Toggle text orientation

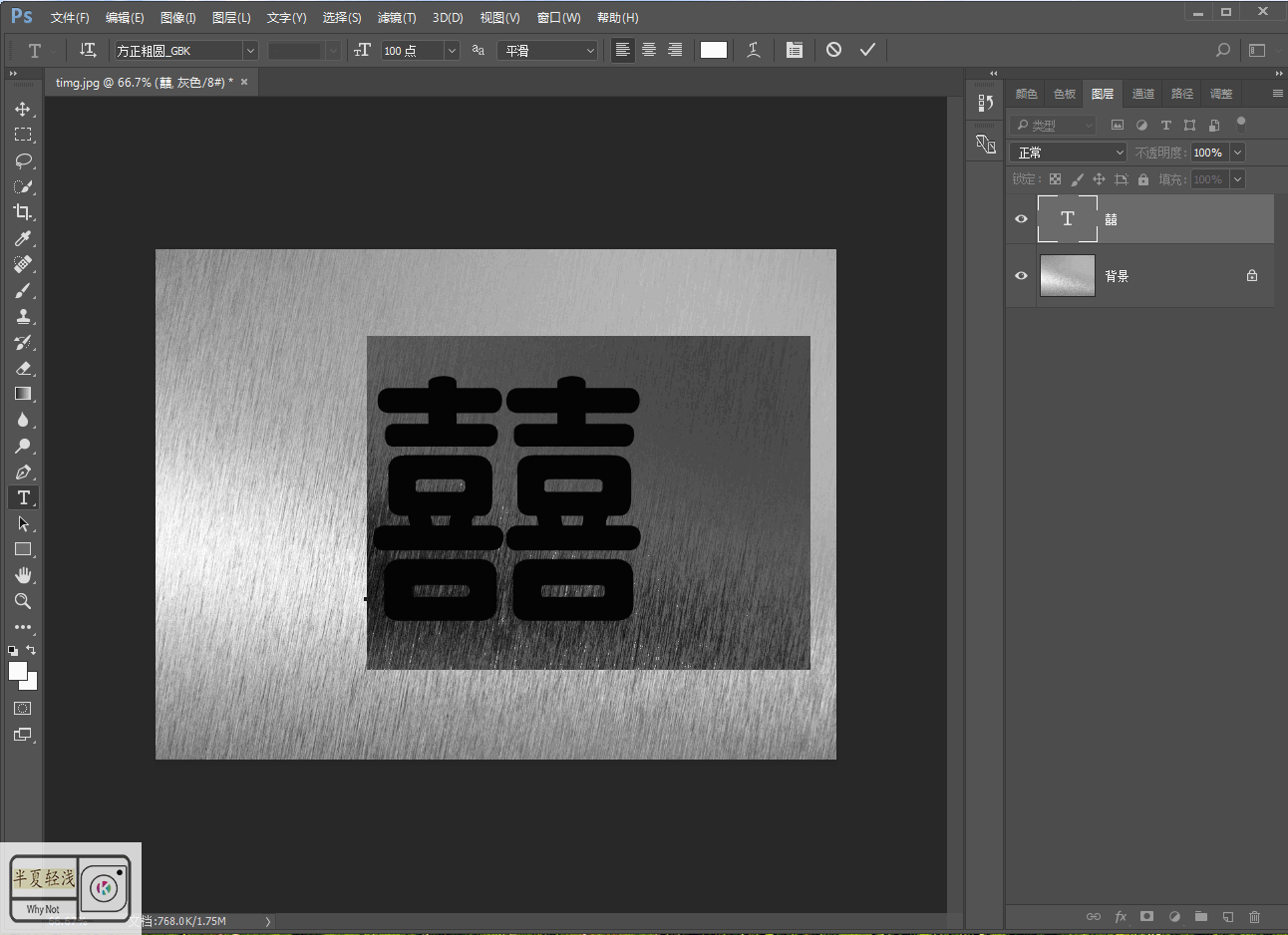[x=88, y=50]
